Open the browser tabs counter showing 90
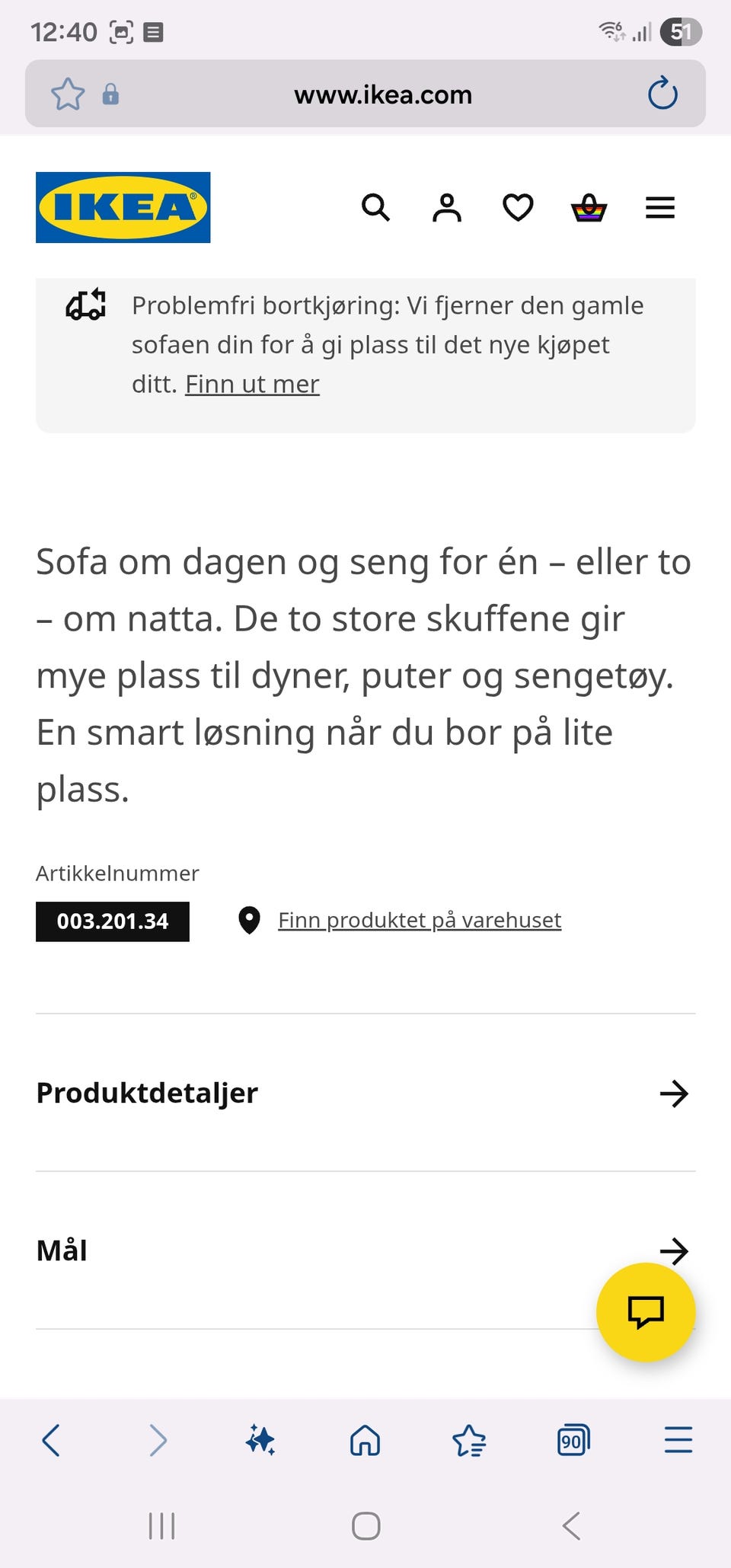This screenshot has width=731, height=1568. pyautogui.click(x=573, y=1440)
